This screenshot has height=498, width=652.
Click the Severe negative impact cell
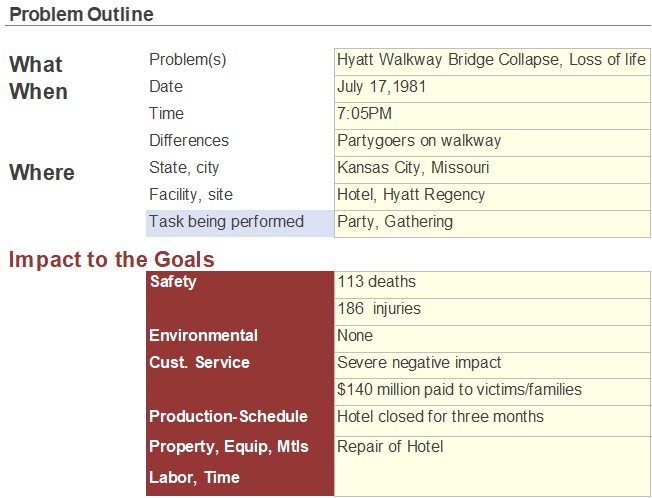point(492,365)
